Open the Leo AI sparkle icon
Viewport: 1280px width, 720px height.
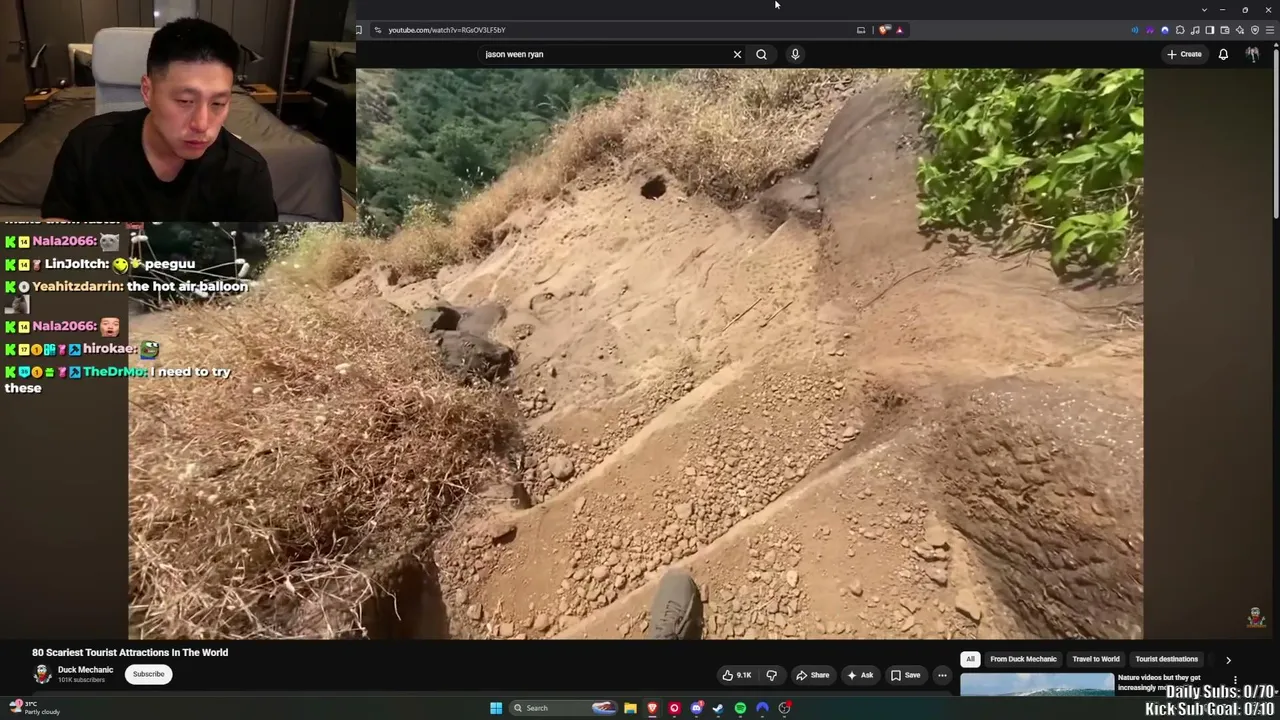coord(1240,30)
